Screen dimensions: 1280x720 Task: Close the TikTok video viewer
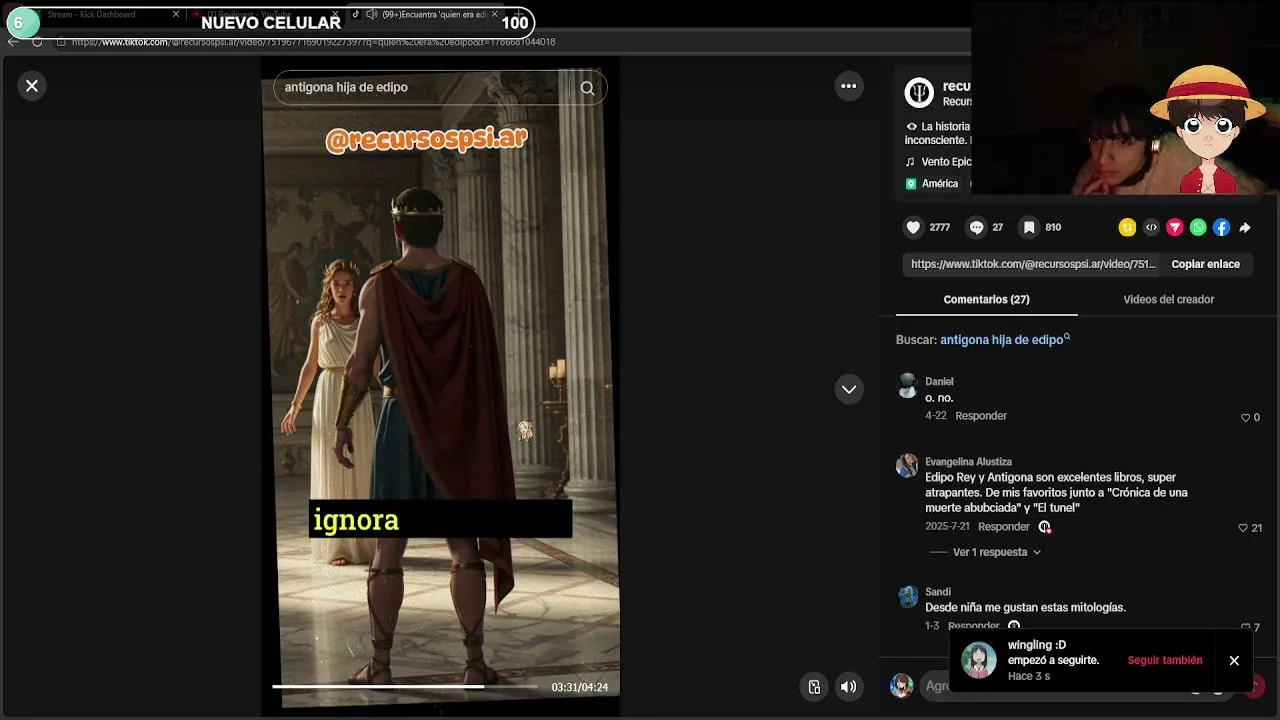(32, 86)
